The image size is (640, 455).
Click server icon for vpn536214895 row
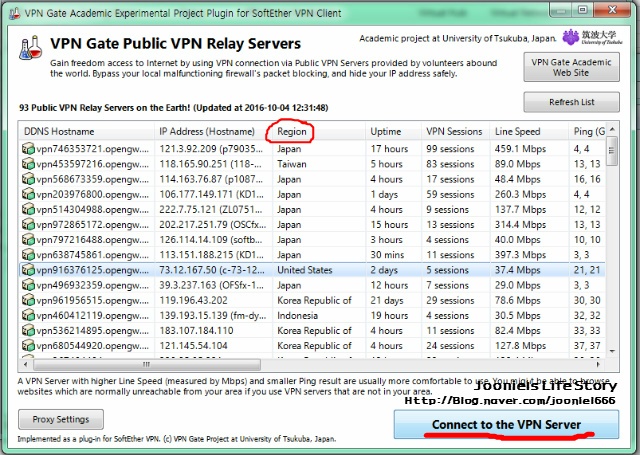point(28,330)
